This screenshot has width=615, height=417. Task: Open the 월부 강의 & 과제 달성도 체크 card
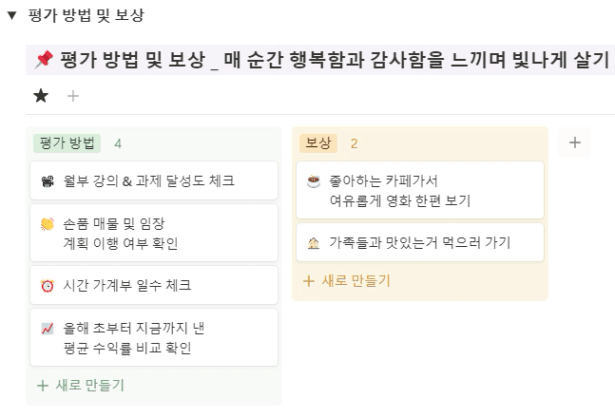point(154,181)
